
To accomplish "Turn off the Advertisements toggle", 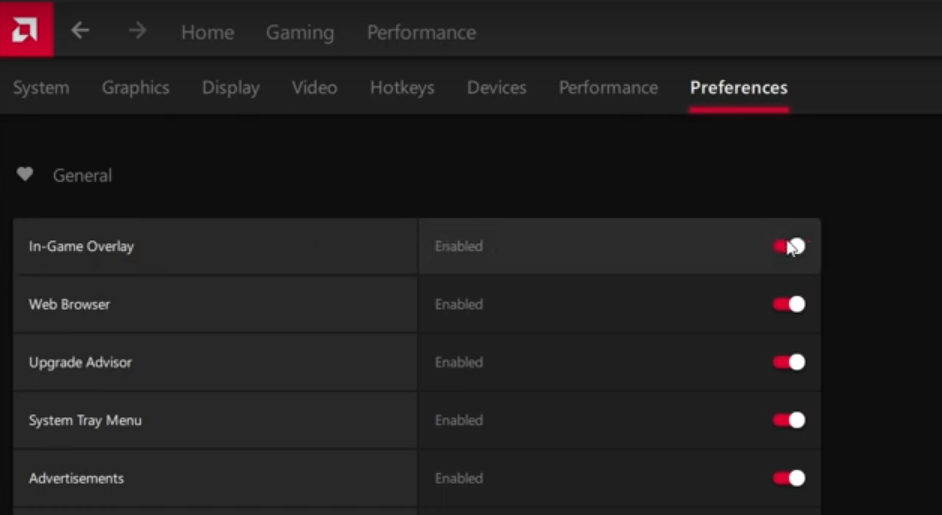I will pyautogui.click(x=789, y=478).
